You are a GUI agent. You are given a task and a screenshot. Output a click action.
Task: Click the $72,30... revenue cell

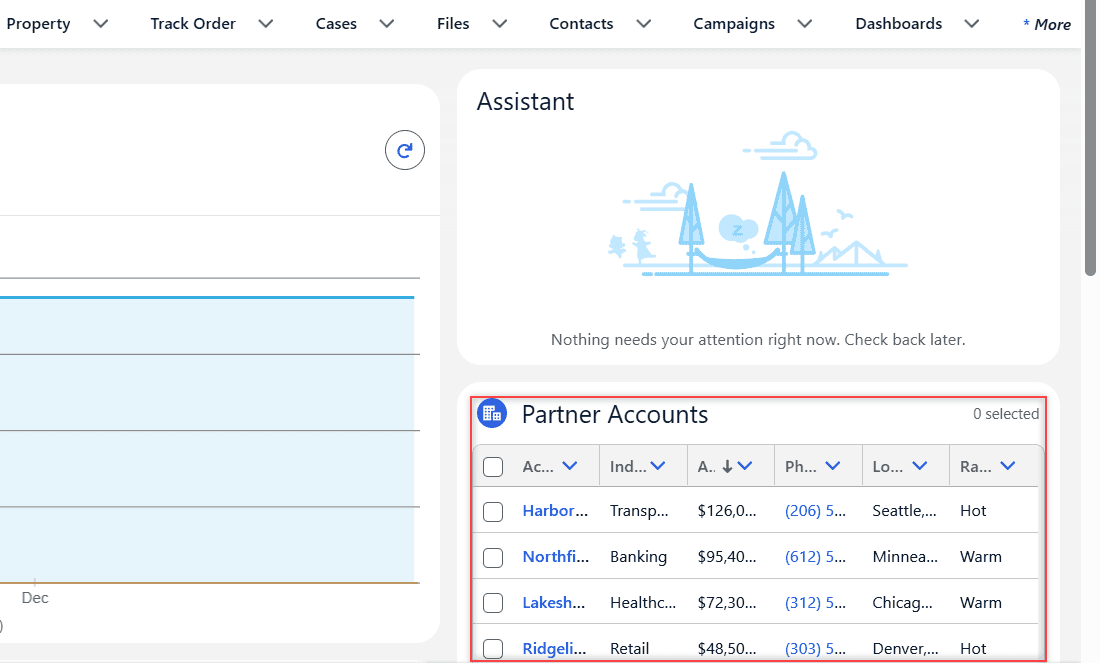point(727,602)
